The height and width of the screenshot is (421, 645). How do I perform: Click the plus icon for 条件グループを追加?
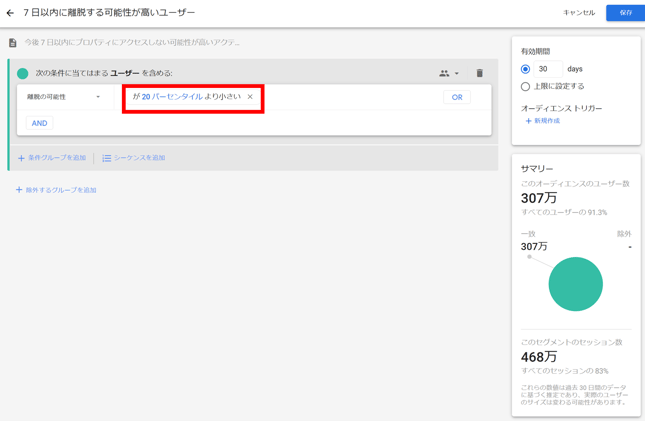coord(21,158)
